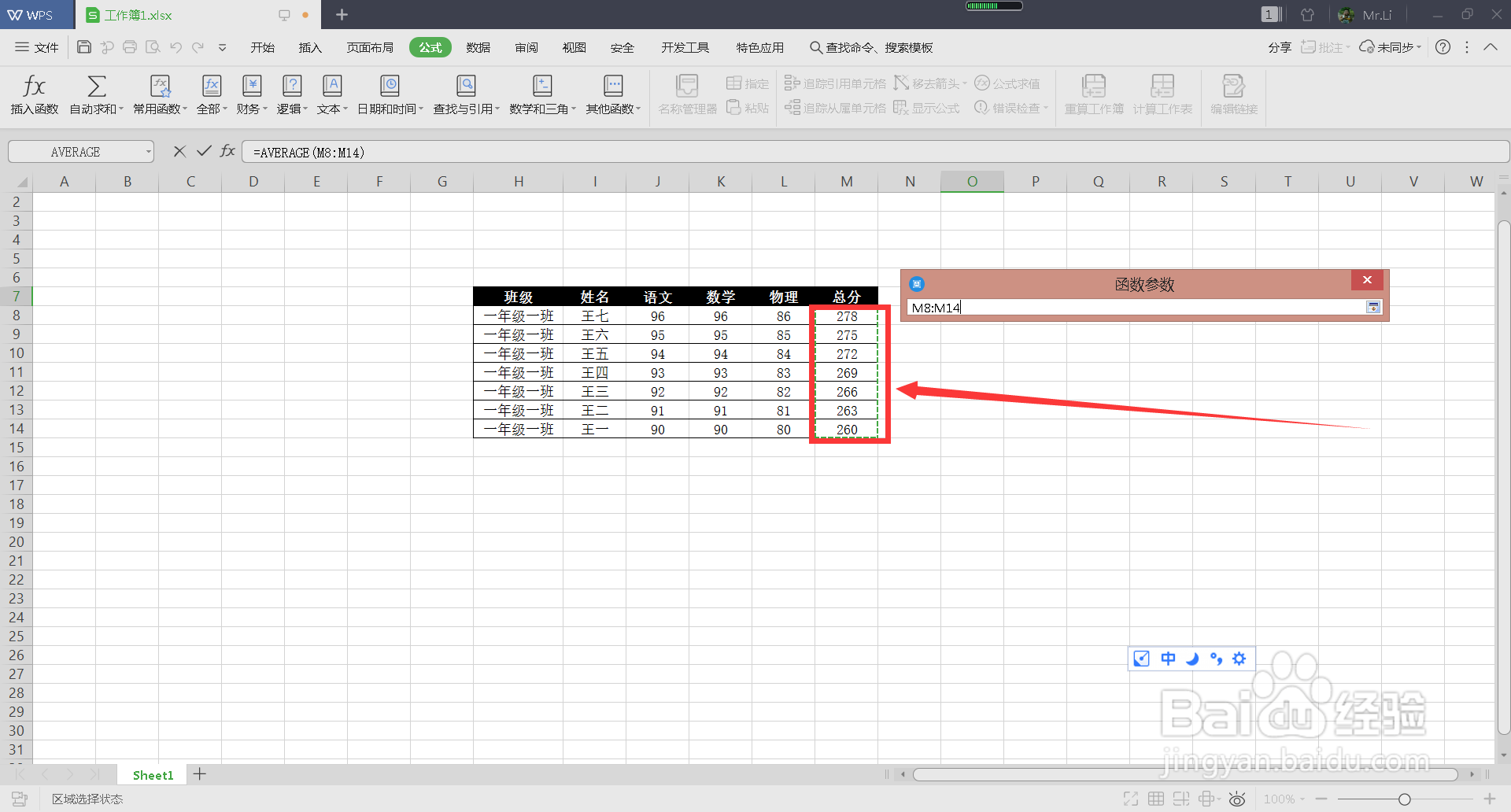The image size is (1511, 812).
Task: Expand the AutoSum dropdown arrow
Action: coord(121,109)
